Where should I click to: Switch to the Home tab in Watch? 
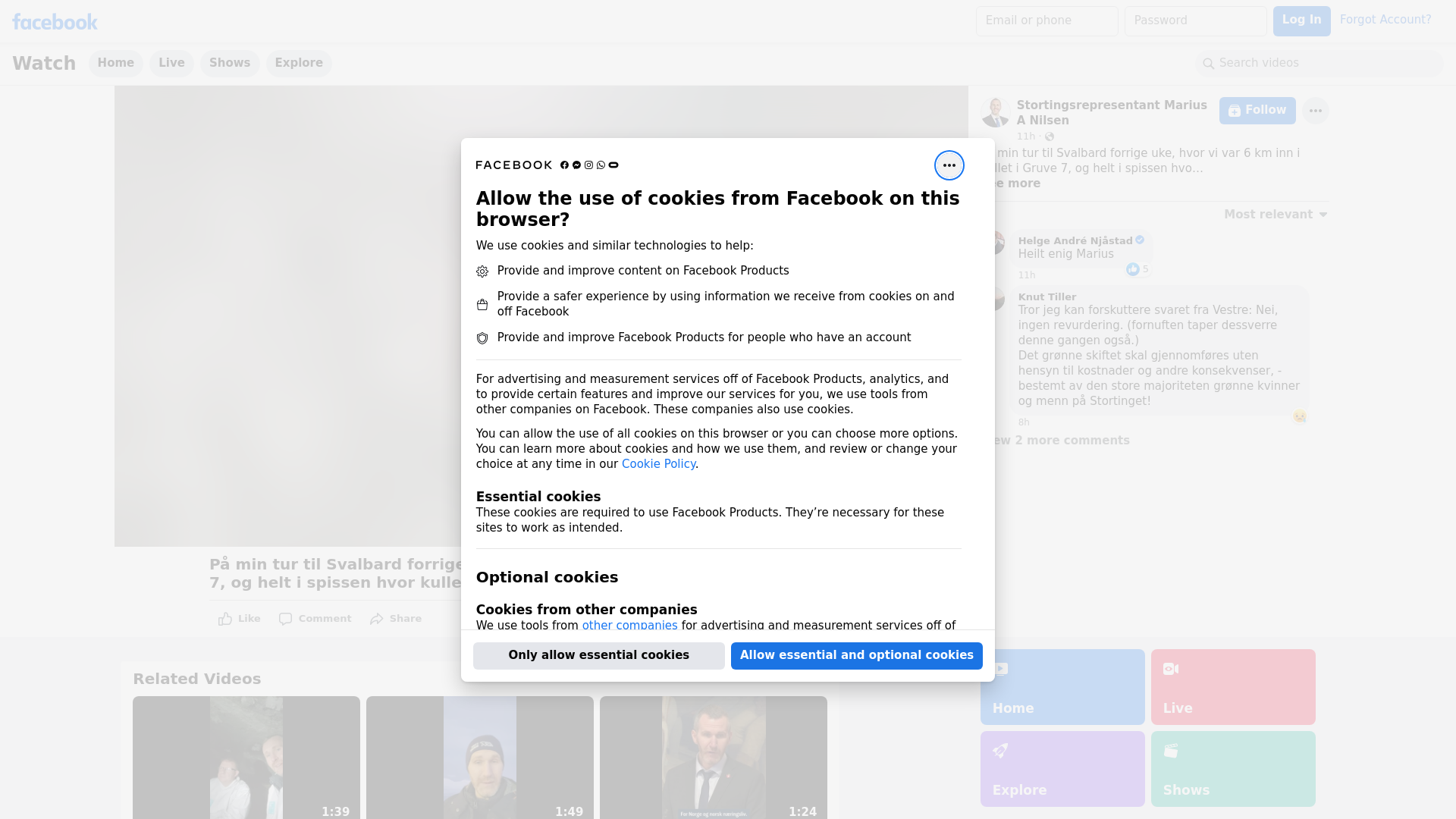pyautogui.click(x=115, y=64)
